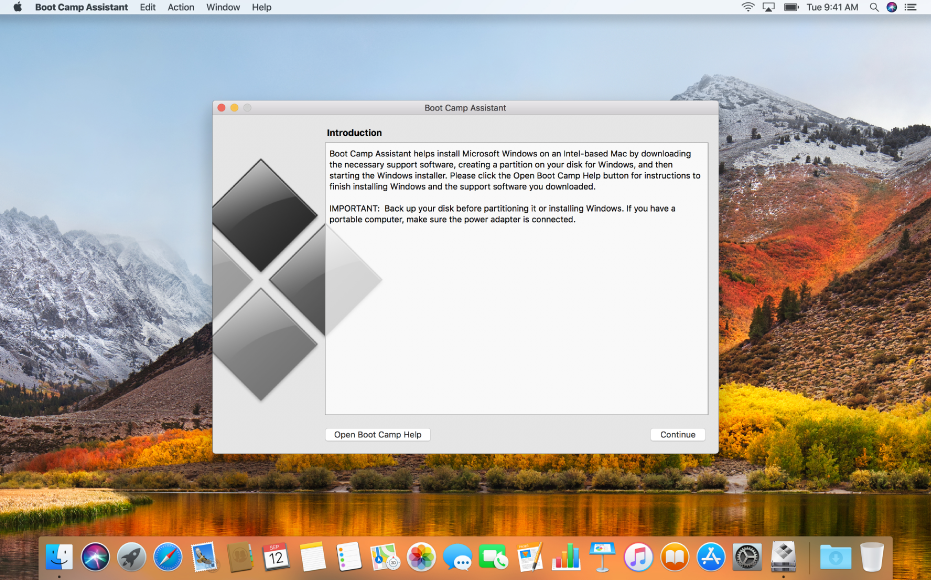Open the AirPlay display menu
931x580 pixels.
[769, 7]
